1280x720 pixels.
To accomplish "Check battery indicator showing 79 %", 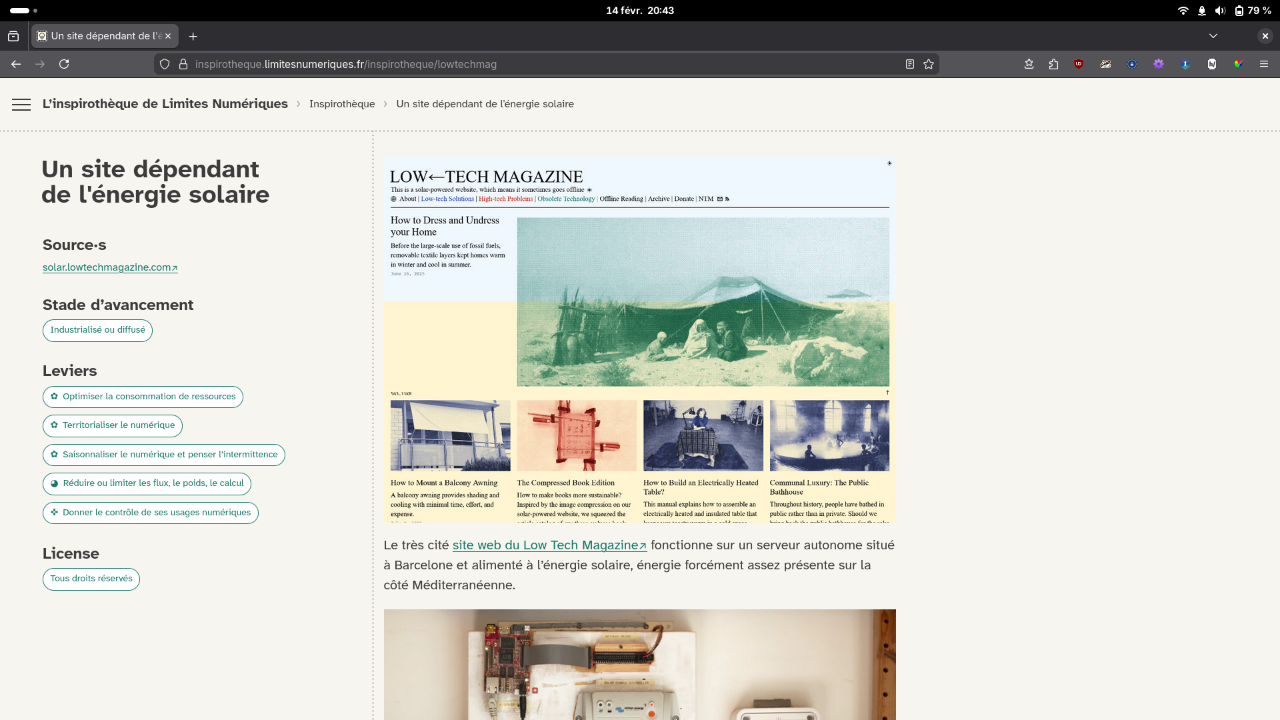I will coord(1253,10).
